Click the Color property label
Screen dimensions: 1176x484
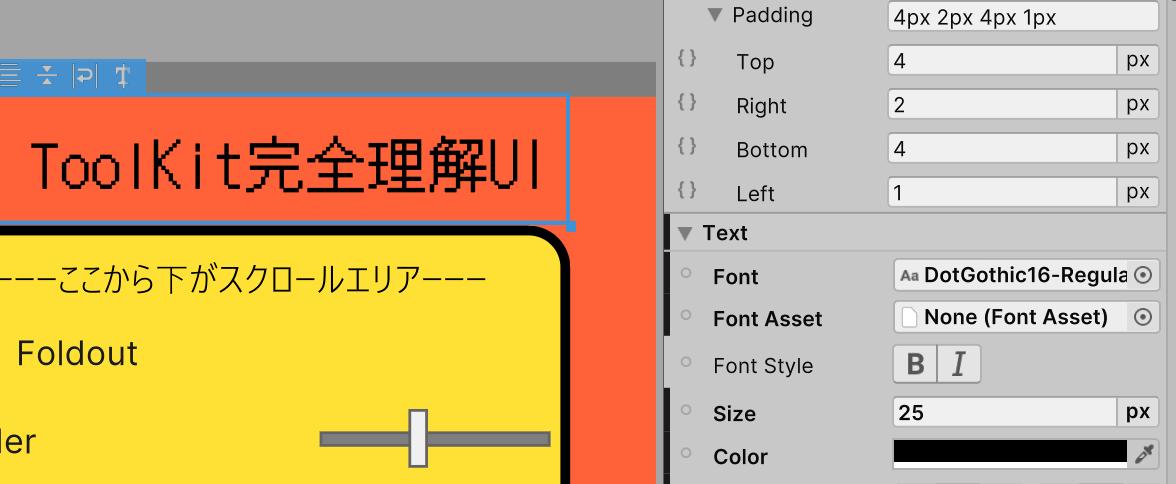(x=740, y=457)
